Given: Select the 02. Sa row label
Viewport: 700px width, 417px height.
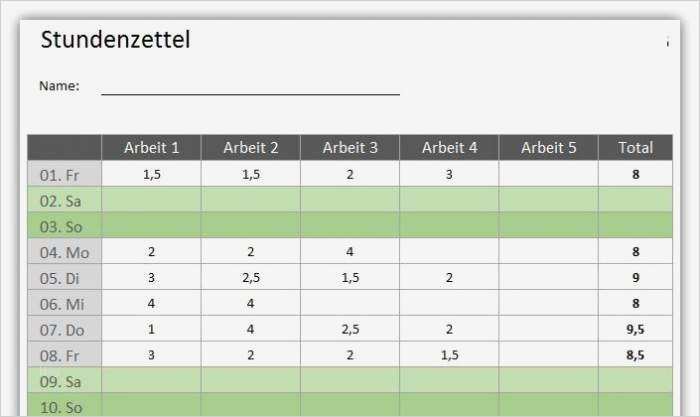Looking at the screenshot, I should pos(64,200).
